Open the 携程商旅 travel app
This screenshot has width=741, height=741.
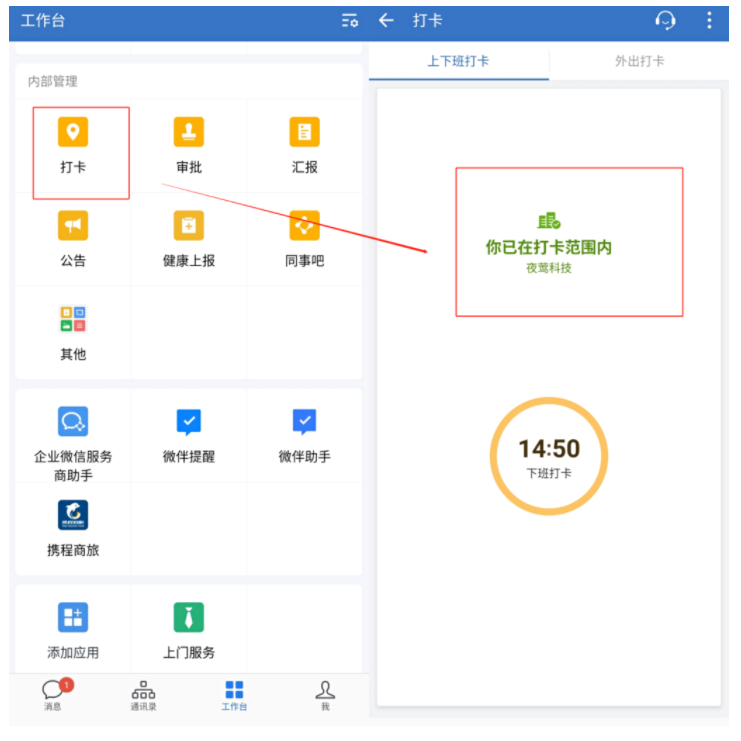click(73, 515)
